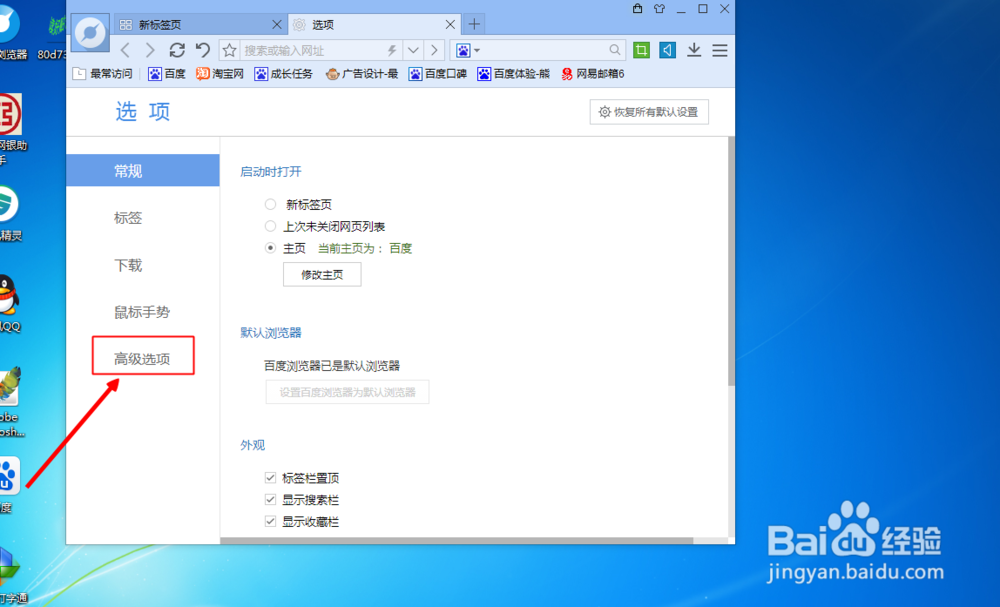Viewport: 1000px width, 607px height.
Task: Select the 主页 startup radio button
Action: [270, 248]
